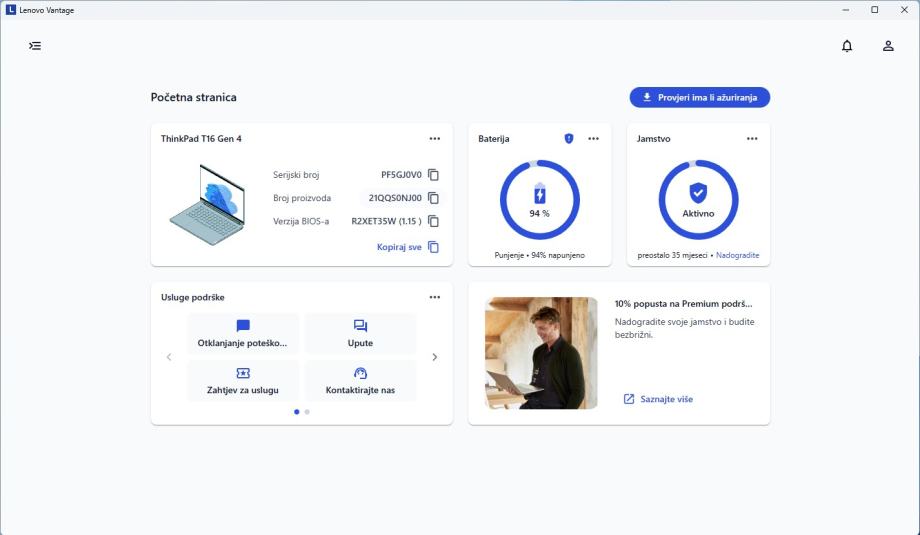Click Provjeri ima li ažuriranja button
The width and height of the screenshot is (920, 535).
tap(699, 97)
